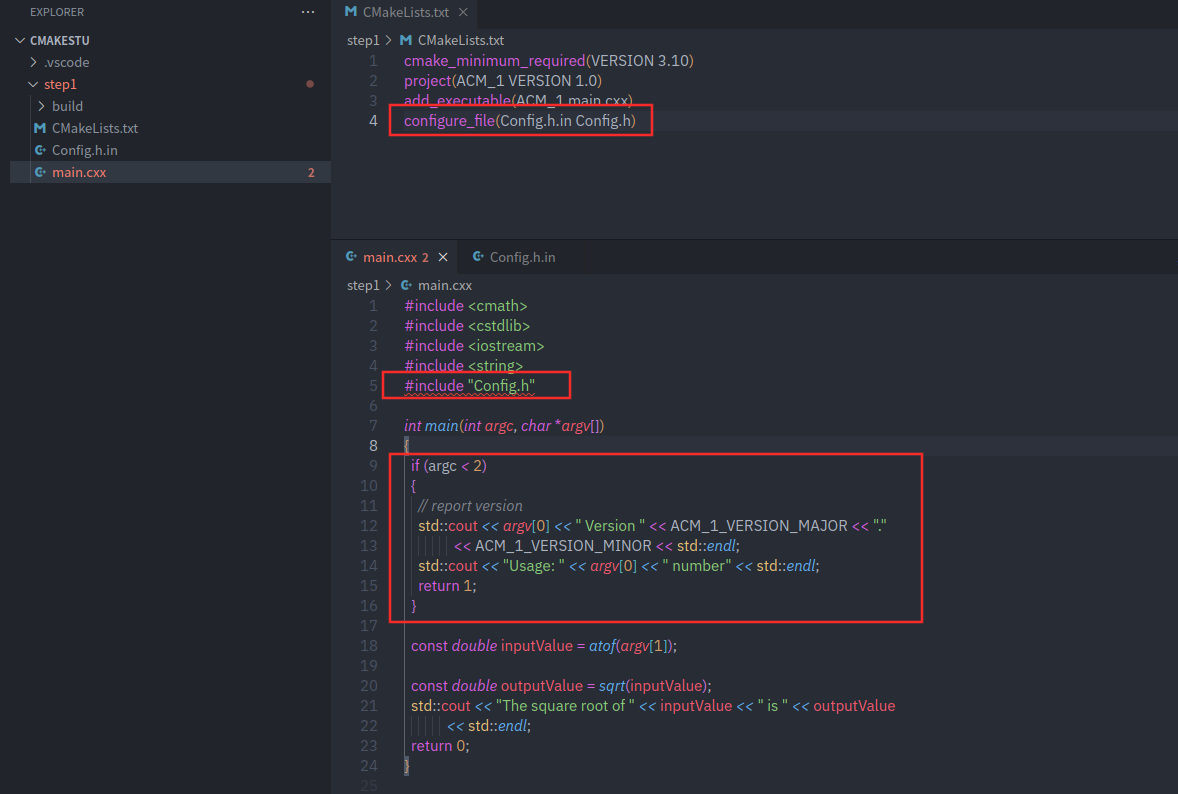Click the step1 breadcrumb above the main.cxx editor
Image resolution: width=1178 pixels, height=794 pixels.
(x=363, y=285)
